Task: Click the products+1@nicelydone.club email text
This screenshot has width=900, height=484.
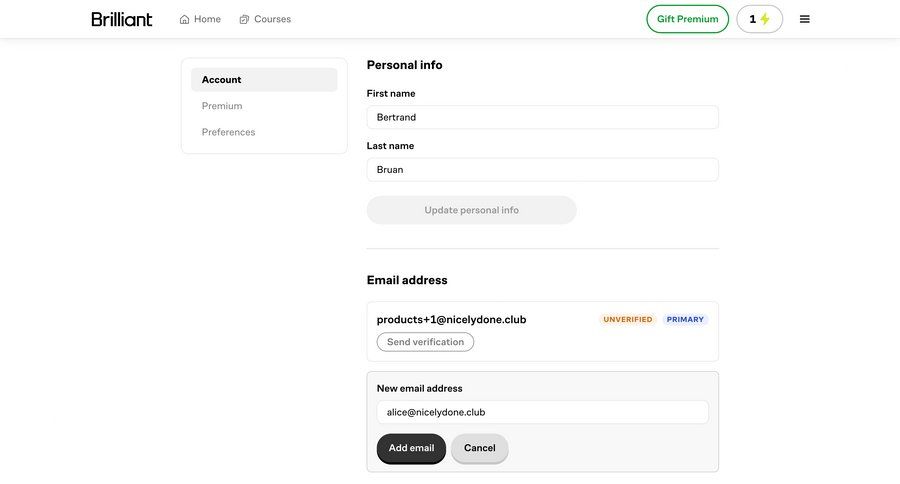Action: tap(451, 320)
